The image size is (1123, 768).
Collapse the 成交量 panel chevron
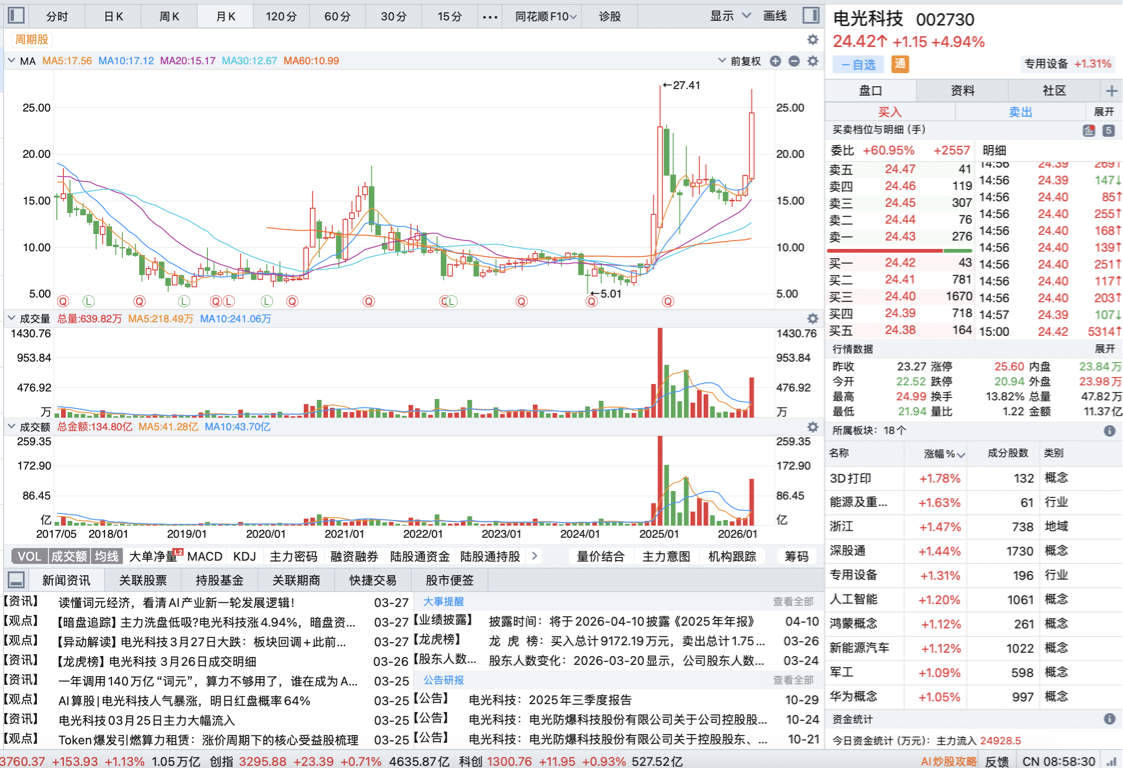[x=11, y=318]
